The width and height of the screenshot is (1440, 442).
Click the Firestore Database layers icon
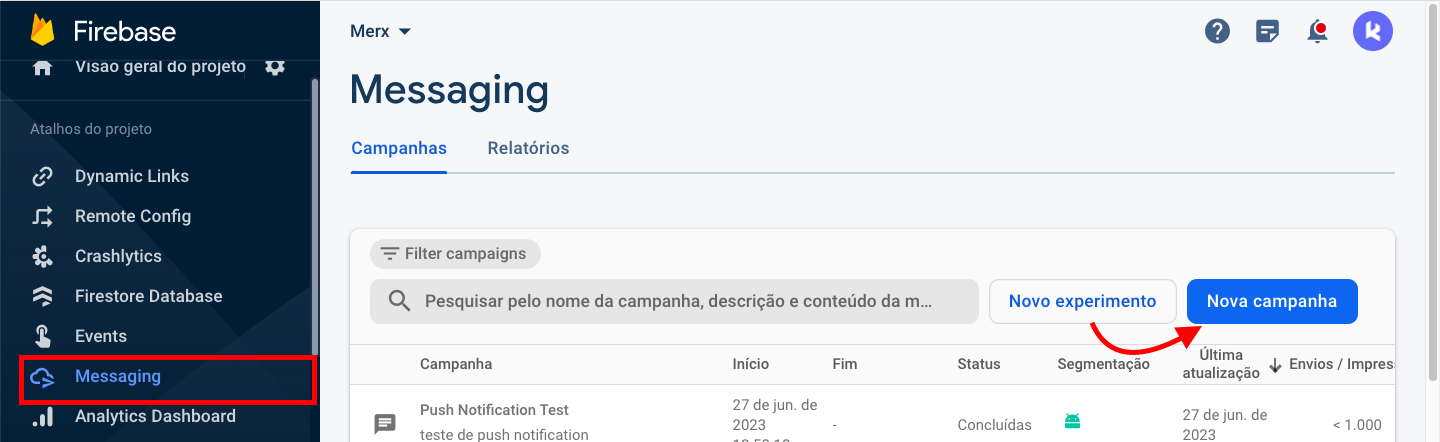(42, 296)
